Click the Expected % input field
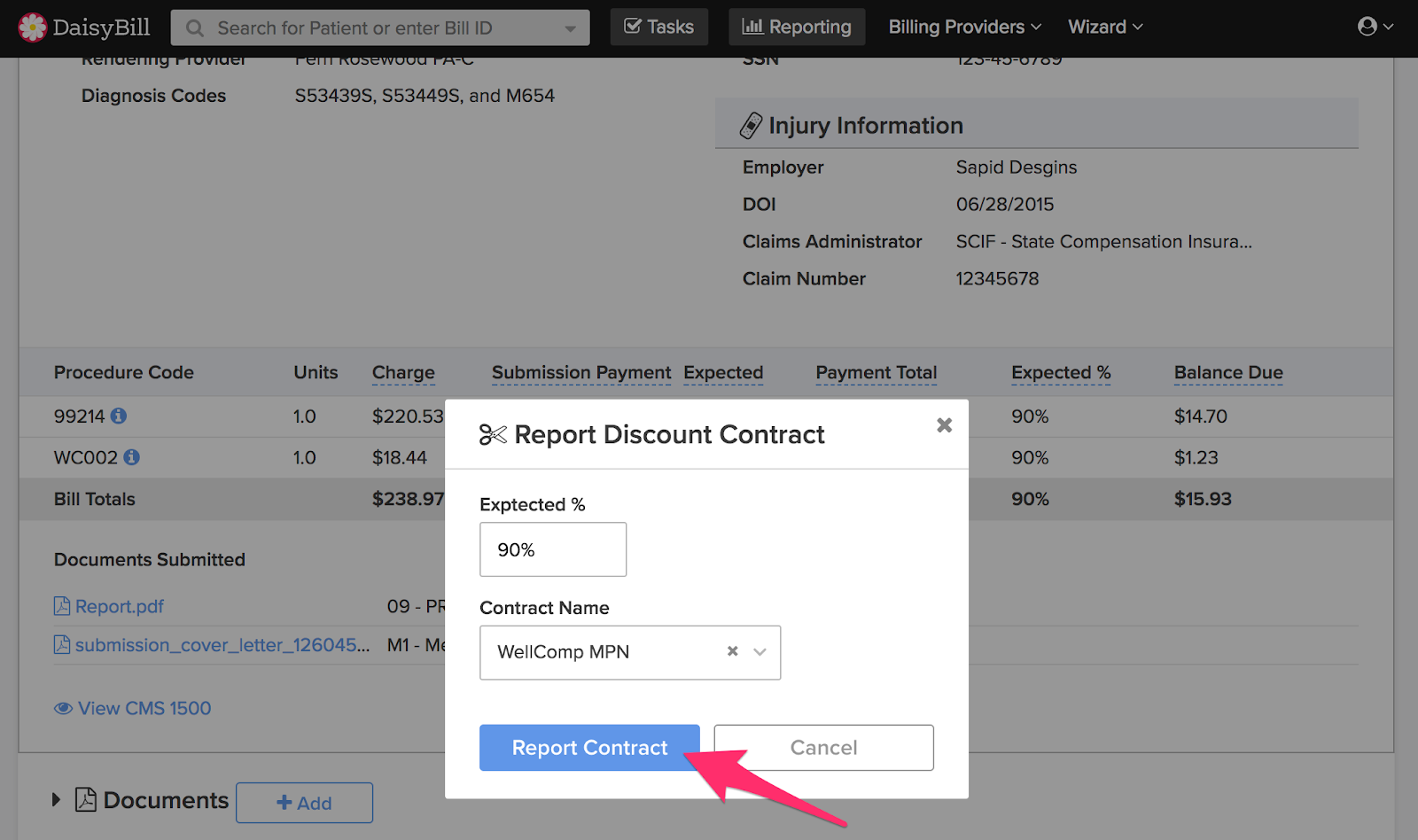The image size is (1418, 840). tap(553, 549)
